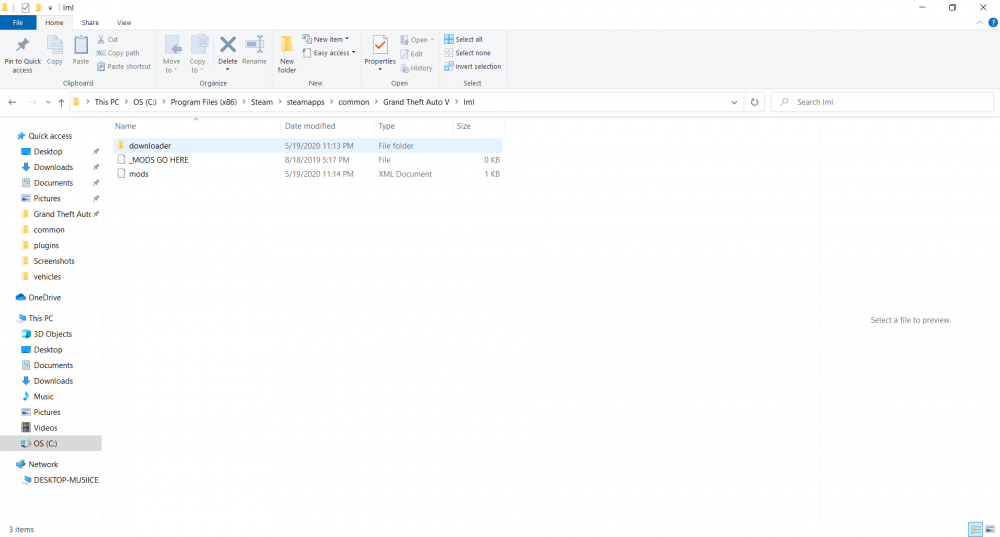Open the plugins folder in sidebar

[46, 246]
